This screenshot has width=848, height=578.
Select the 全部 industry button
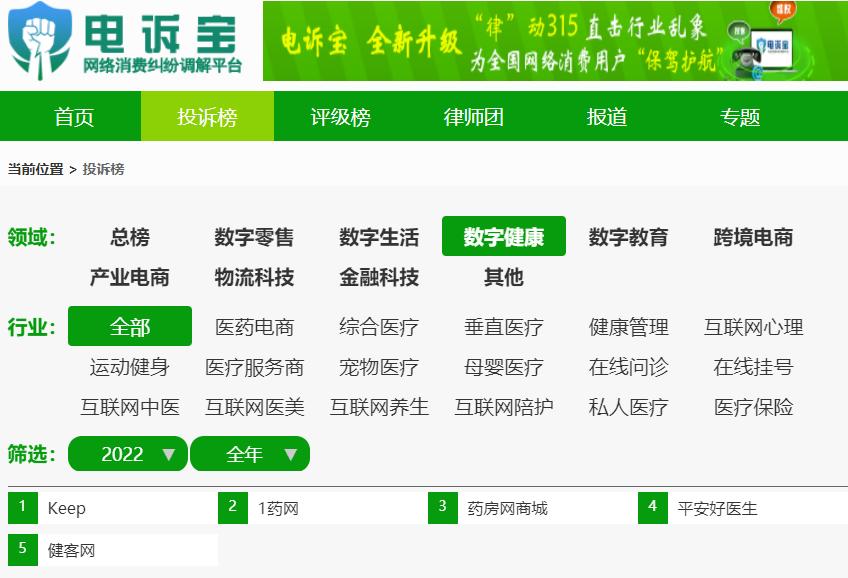(x=130, y=327)
